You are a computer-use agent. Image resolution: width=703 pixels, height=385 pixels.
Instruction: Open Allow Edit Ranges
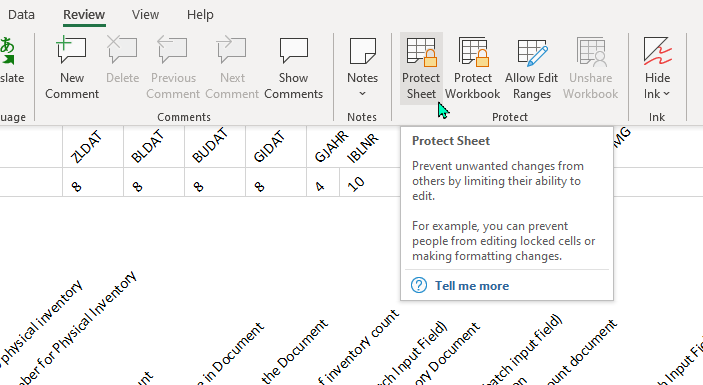[x=531, y=68]
